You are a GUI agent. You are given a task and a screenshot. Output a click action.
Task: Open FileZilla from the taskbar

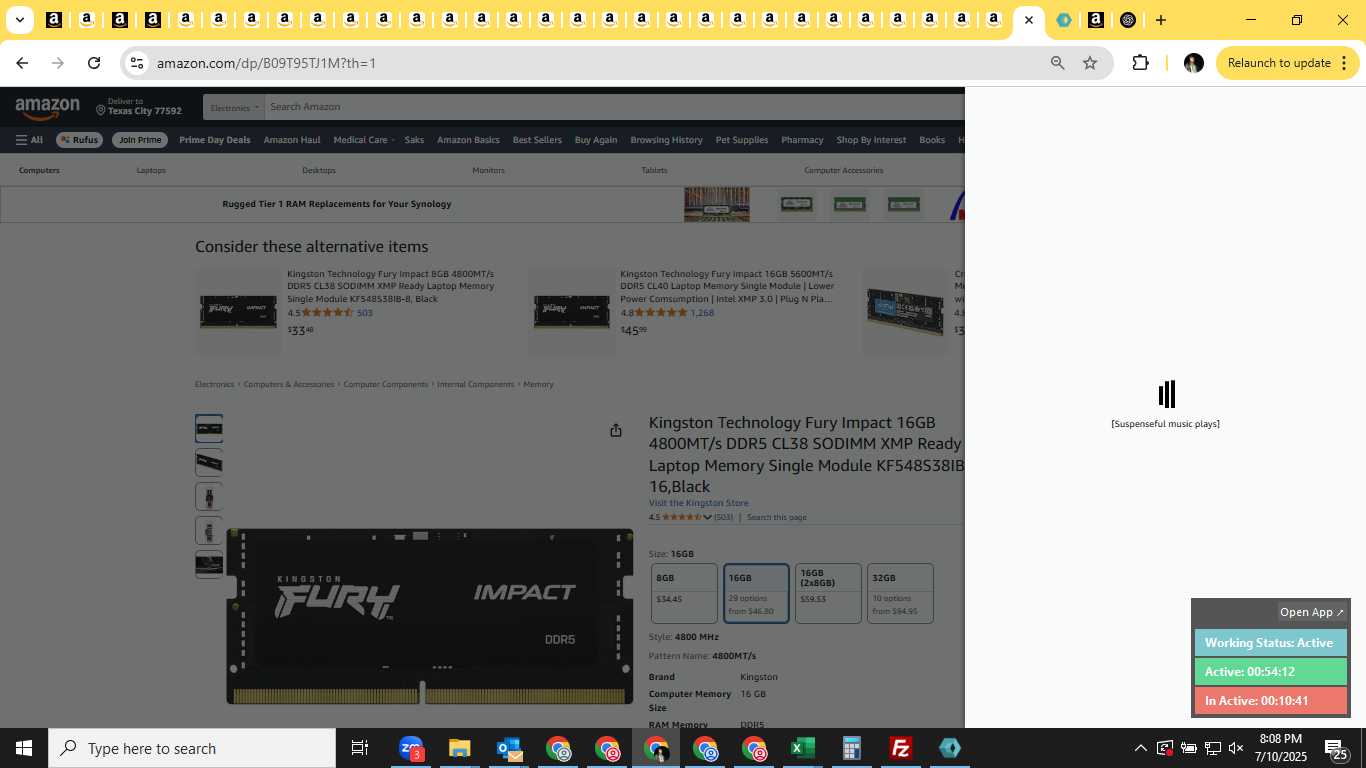click(901, 748)
